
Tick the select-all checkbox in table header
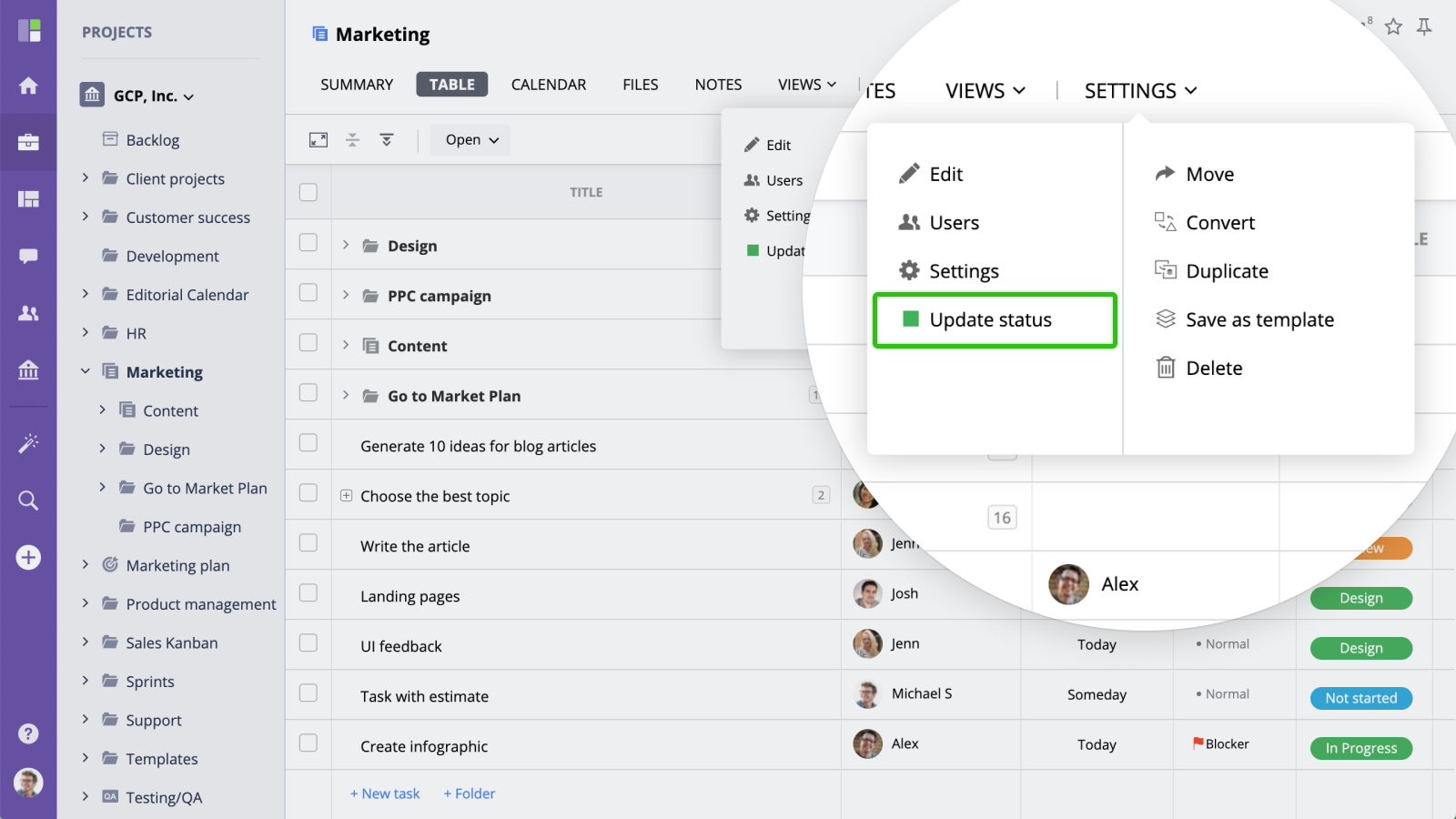[x=308, y=192]
